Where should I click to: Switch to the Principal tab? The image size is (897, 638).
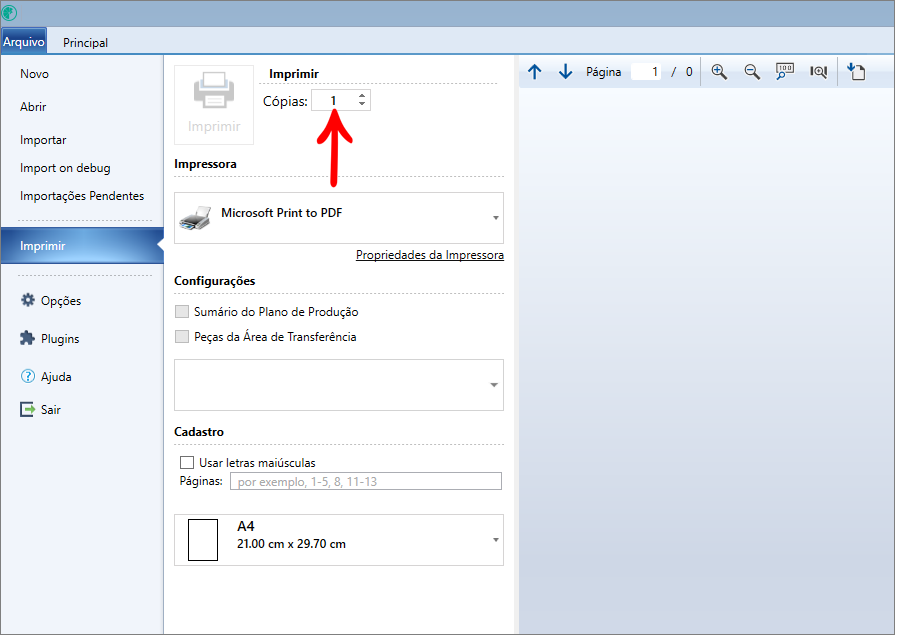[x=85, y=42]
